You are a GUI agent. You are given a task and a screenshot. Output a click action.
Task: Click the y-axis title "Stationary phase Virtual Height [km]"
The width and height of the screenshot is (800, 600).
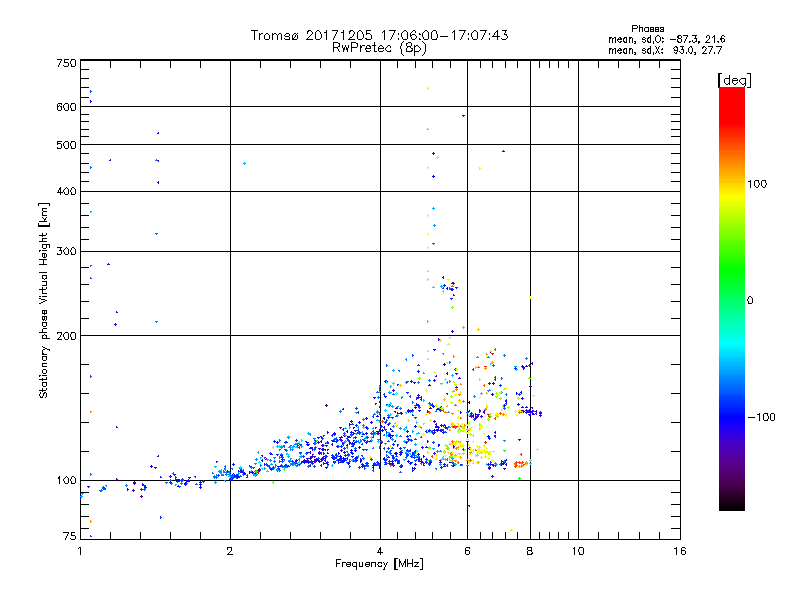[43, 301]
